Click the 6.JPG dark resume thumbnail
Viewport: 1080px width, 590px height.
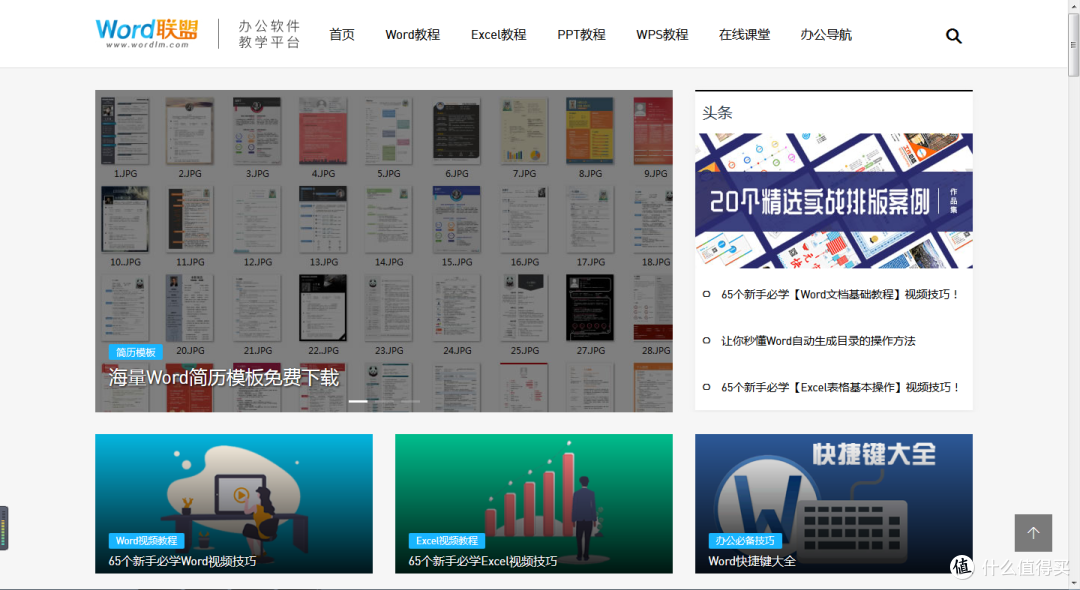coord(456,131)
